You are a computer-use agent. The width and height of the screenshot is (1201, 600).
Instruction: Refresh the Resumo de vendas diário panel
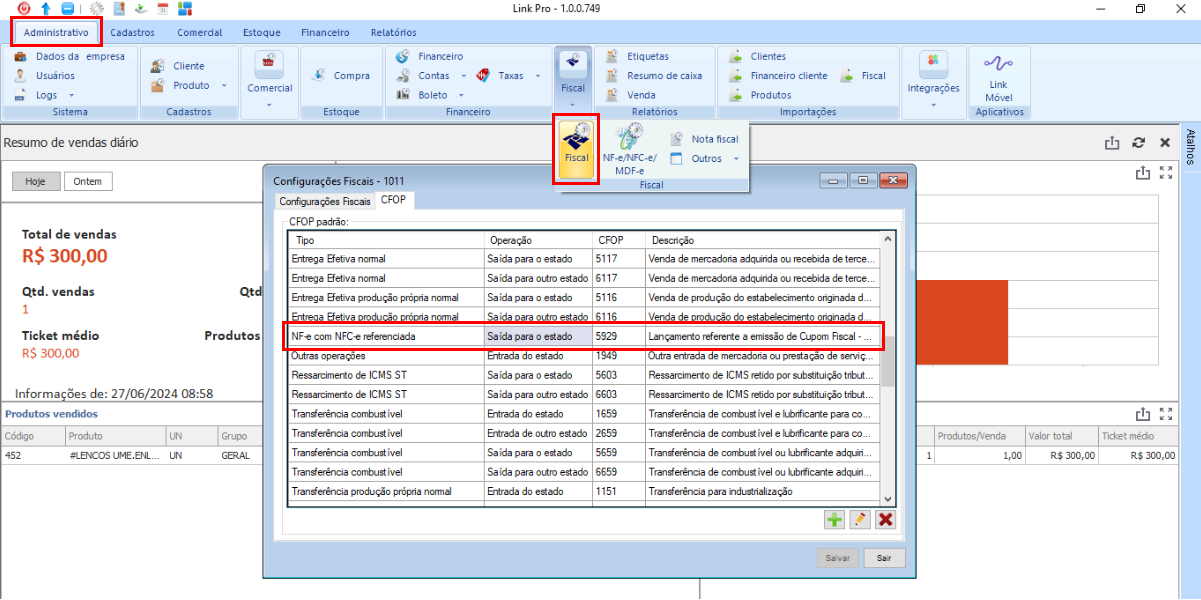pos(1138,143)
